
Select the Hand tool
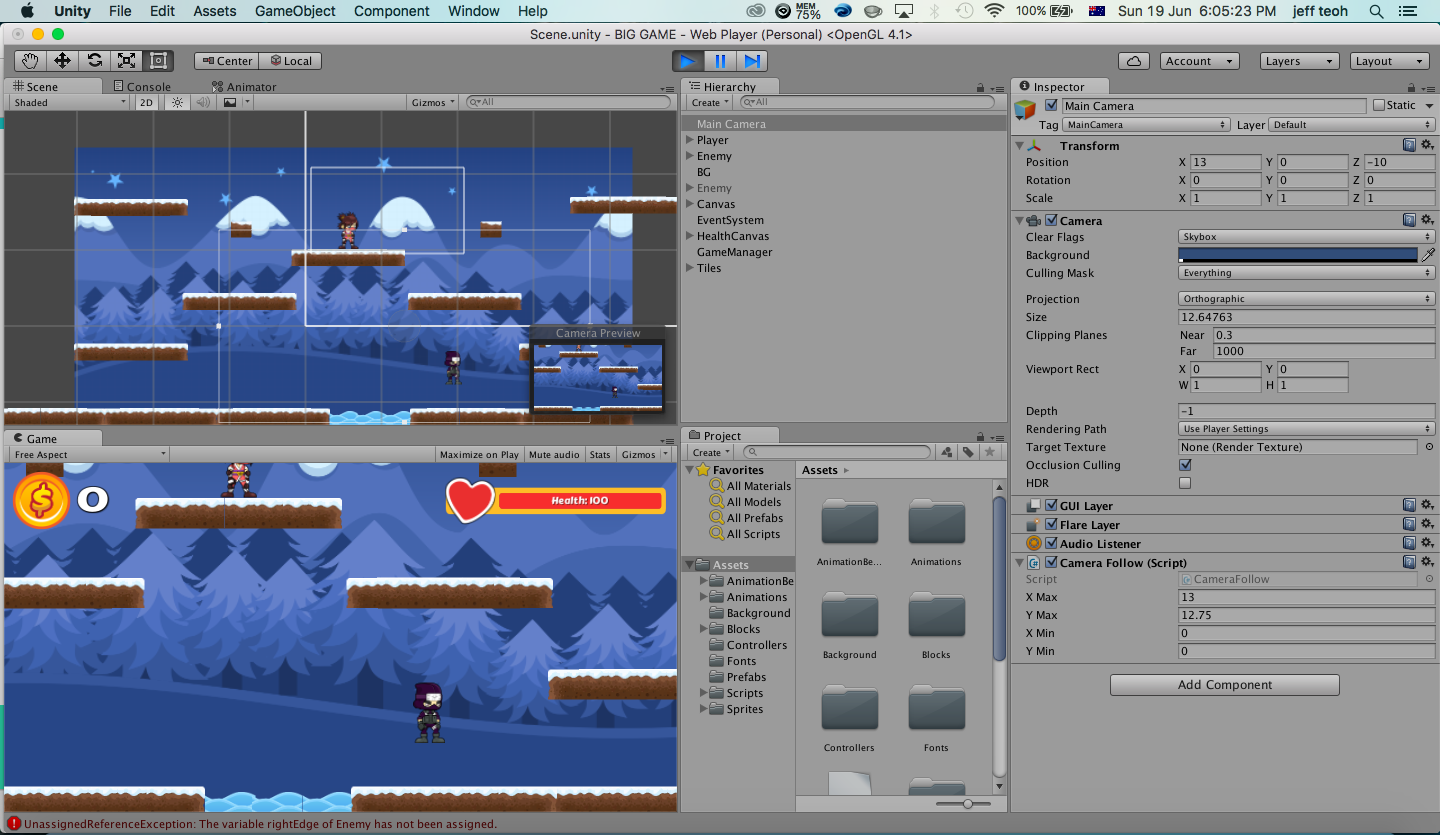pyautogui.click(x=30, y=61)
